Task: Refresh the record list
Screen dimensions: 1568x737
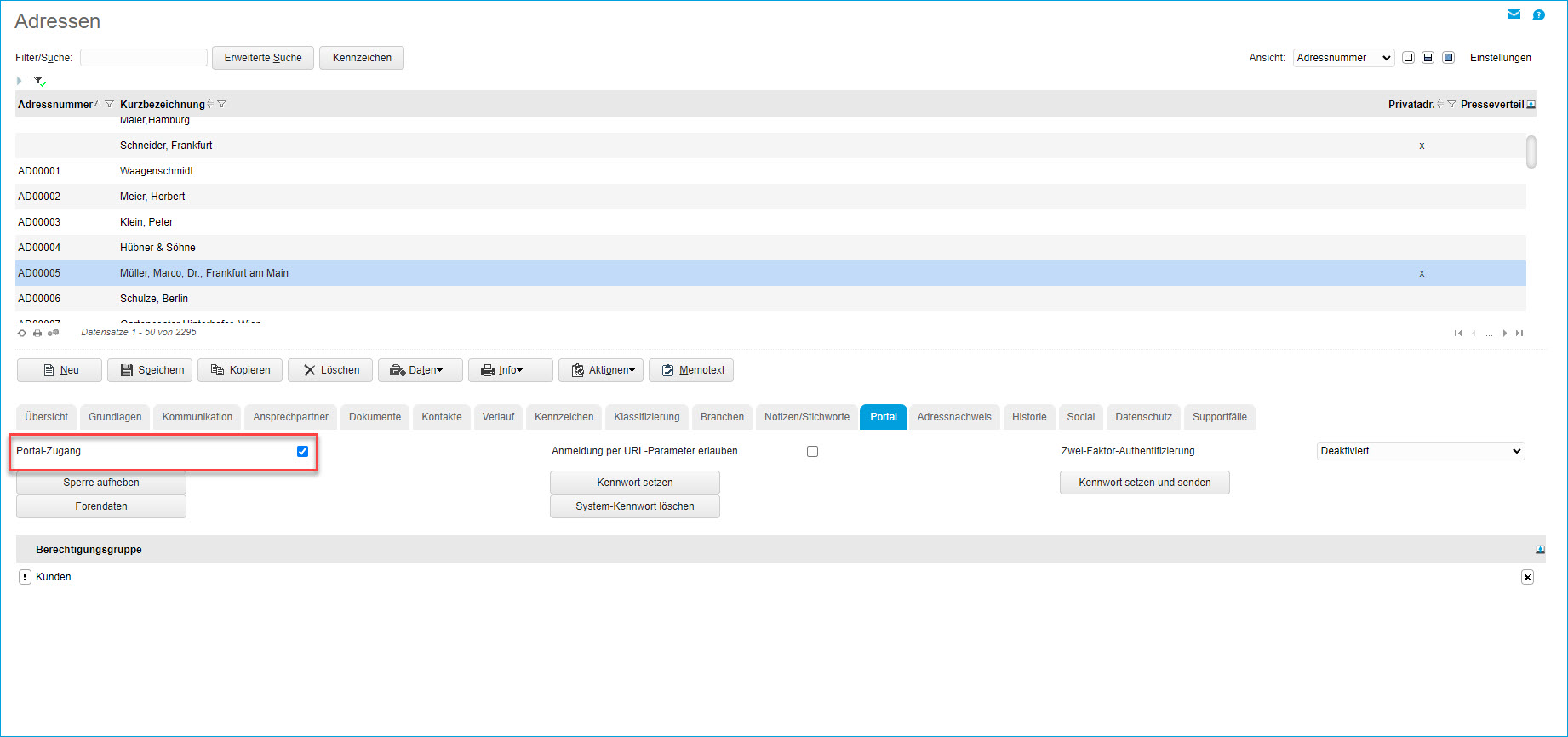Action: coord(21,333)
